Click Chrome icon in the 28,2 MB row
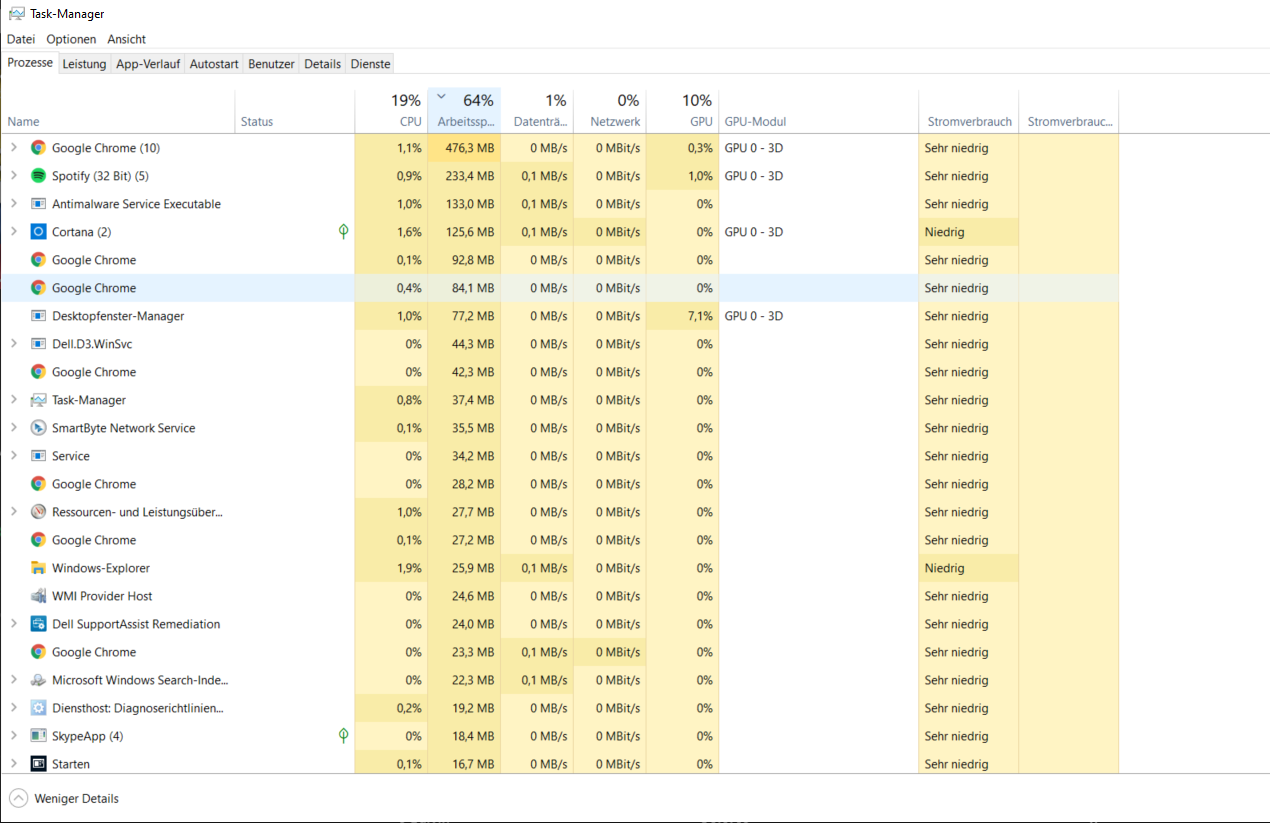Viewport: 1270px width, 823px height. pos(38,484)
